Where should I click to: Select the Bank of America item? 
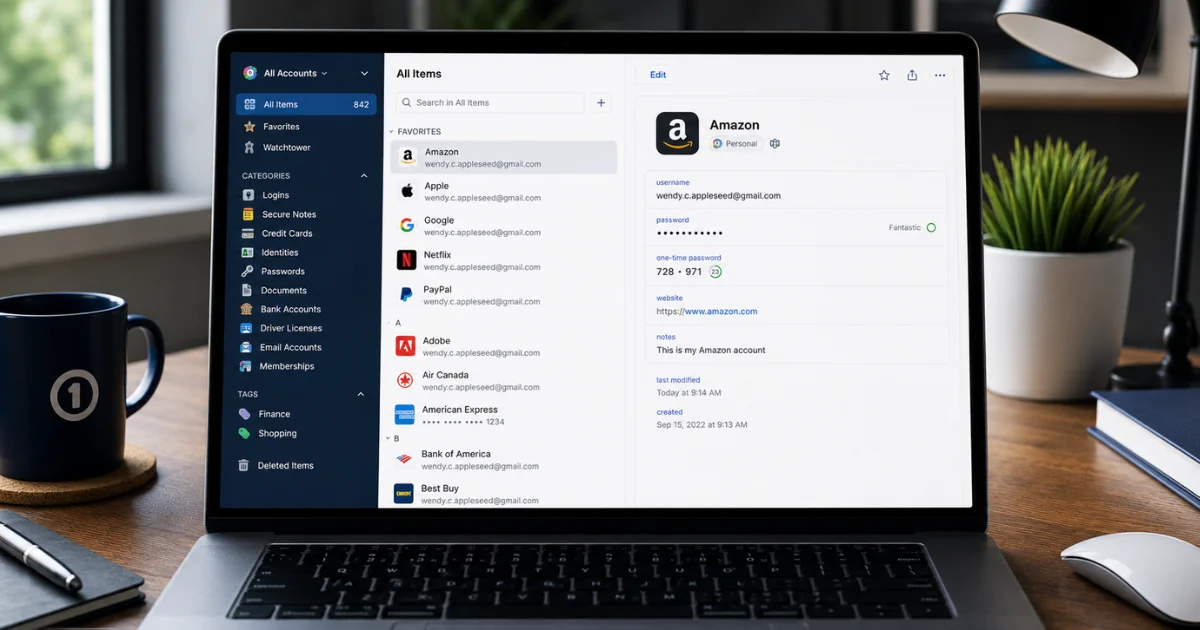pyautogui.click(x=501, y=460)
